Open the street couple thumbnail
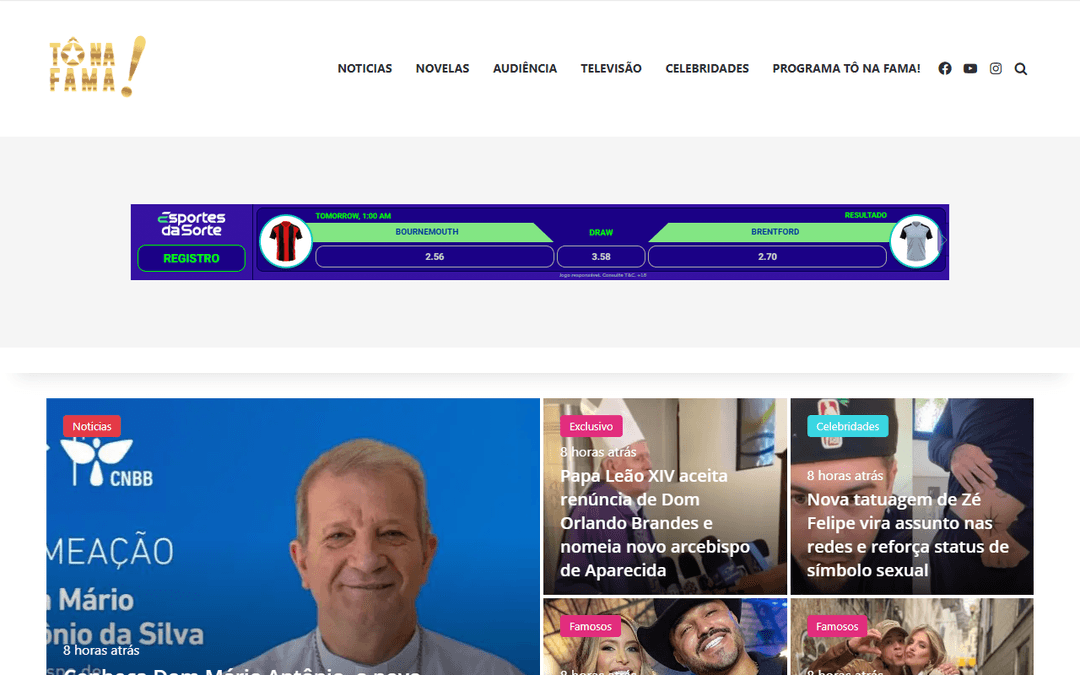Screen dimensions: 1080x675 click(912, 636)
